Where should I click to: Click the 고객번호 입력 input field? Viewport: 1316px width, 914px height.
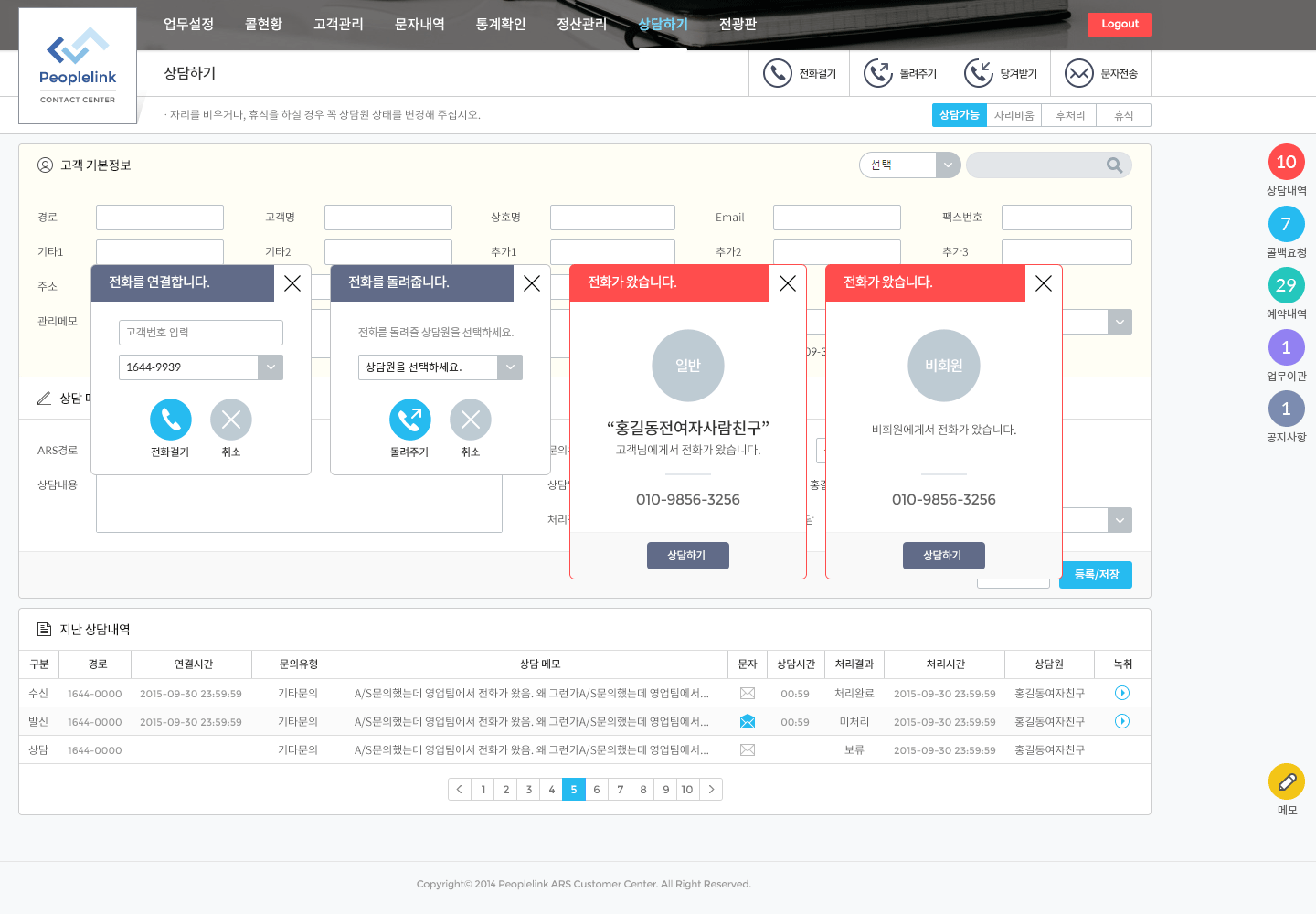pos(201,333)
